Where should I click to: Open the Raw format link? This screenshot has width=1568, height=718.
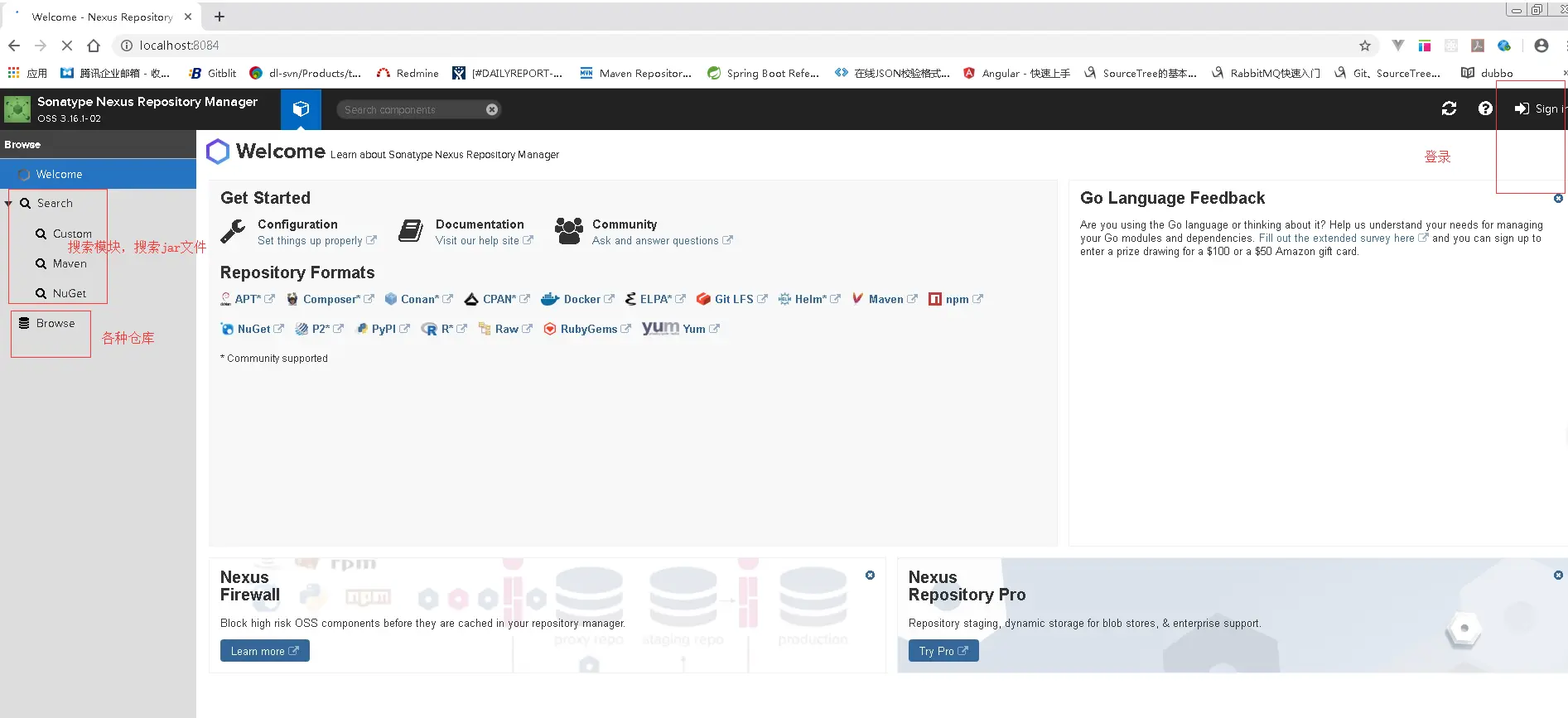click(505, 329)
